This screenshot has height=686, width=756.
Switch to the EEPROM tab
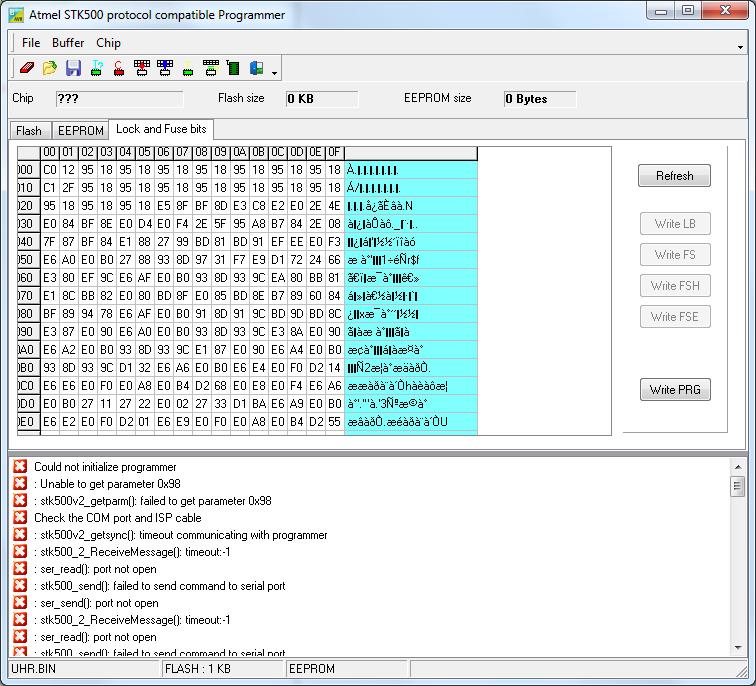[81, 131]
